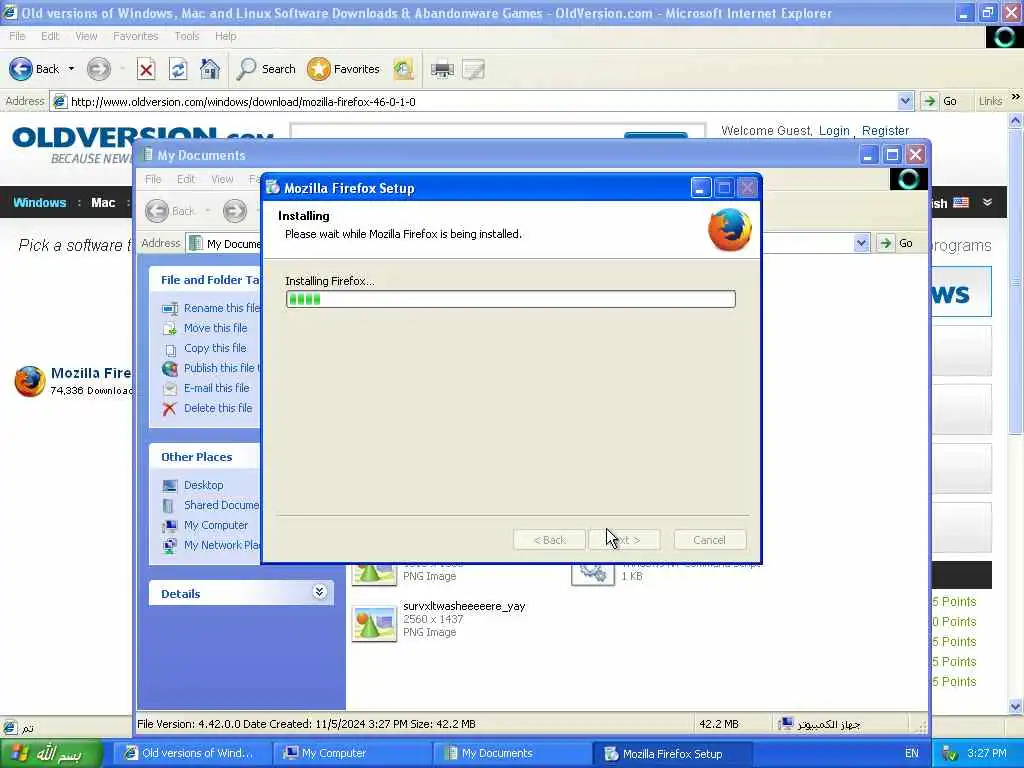Click Internet Explorer Back arrow icon
Image resolution: width=1024 pixels, height=768 pixels.
(21, 69)
